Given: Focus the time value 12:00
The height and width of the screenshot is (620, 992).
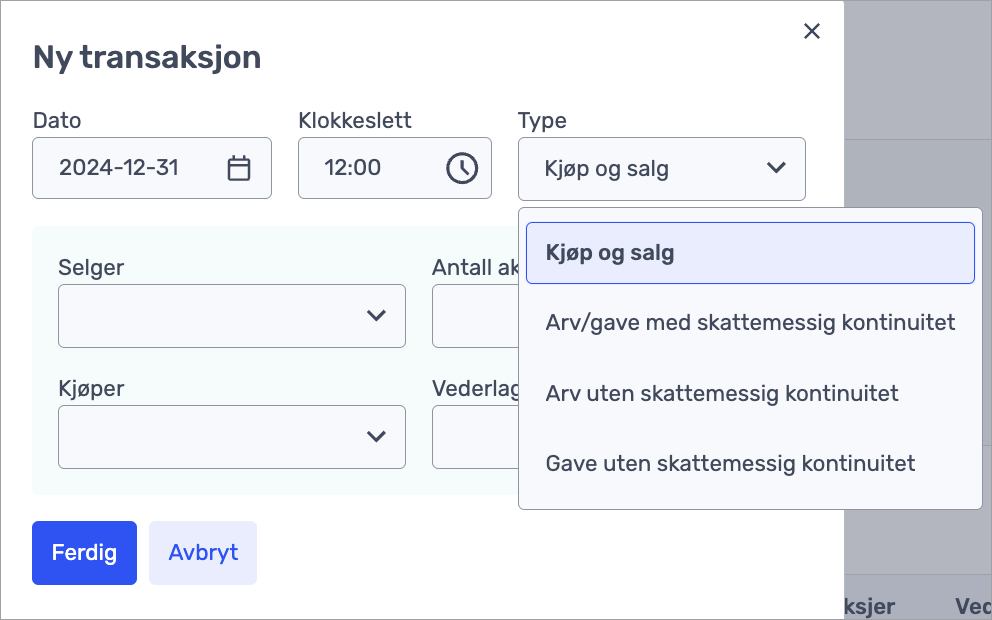Looking at the screenshot, I should tap(353, 168).
